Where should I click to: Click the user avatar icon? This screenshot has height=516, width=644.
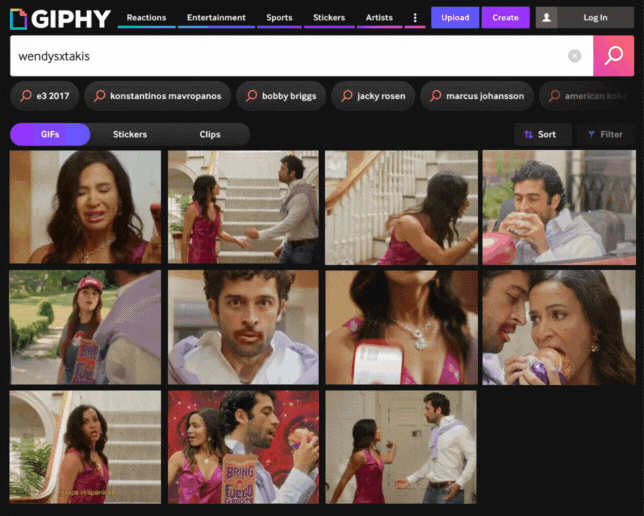(546, 18)
